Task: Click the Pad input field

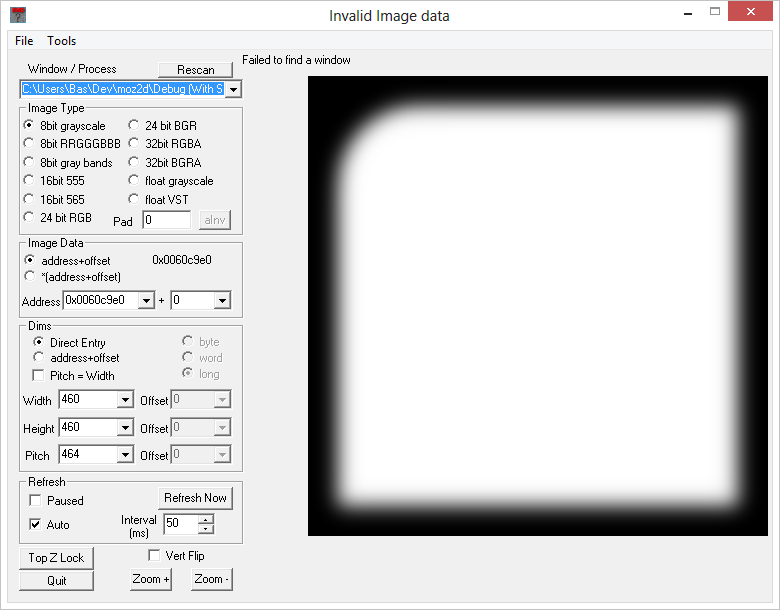Action: [167, 220]
